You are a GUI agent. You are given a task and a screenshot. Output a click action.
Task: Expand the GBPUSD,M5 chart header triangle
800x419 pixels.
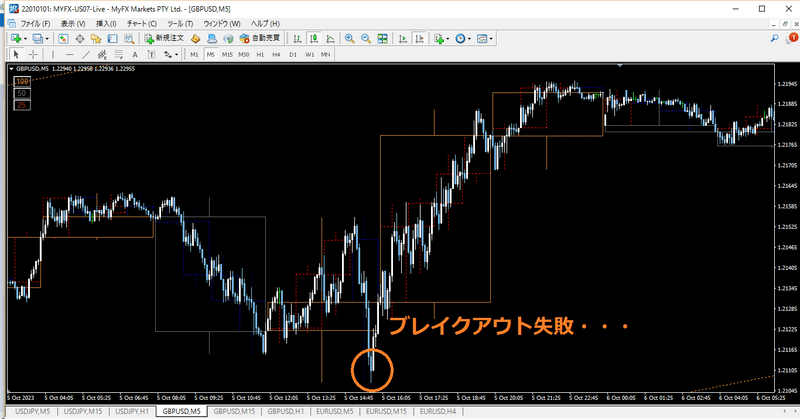(12, 68)
